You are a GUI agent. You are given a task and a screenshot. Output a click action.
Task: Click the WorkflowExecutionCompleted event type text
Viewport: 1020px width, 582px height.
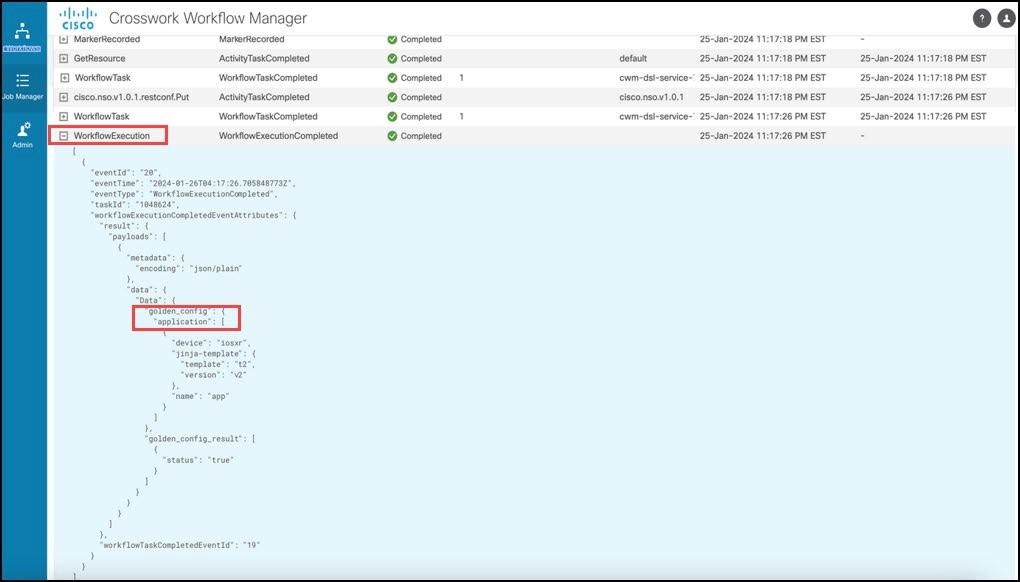point(278,136)
